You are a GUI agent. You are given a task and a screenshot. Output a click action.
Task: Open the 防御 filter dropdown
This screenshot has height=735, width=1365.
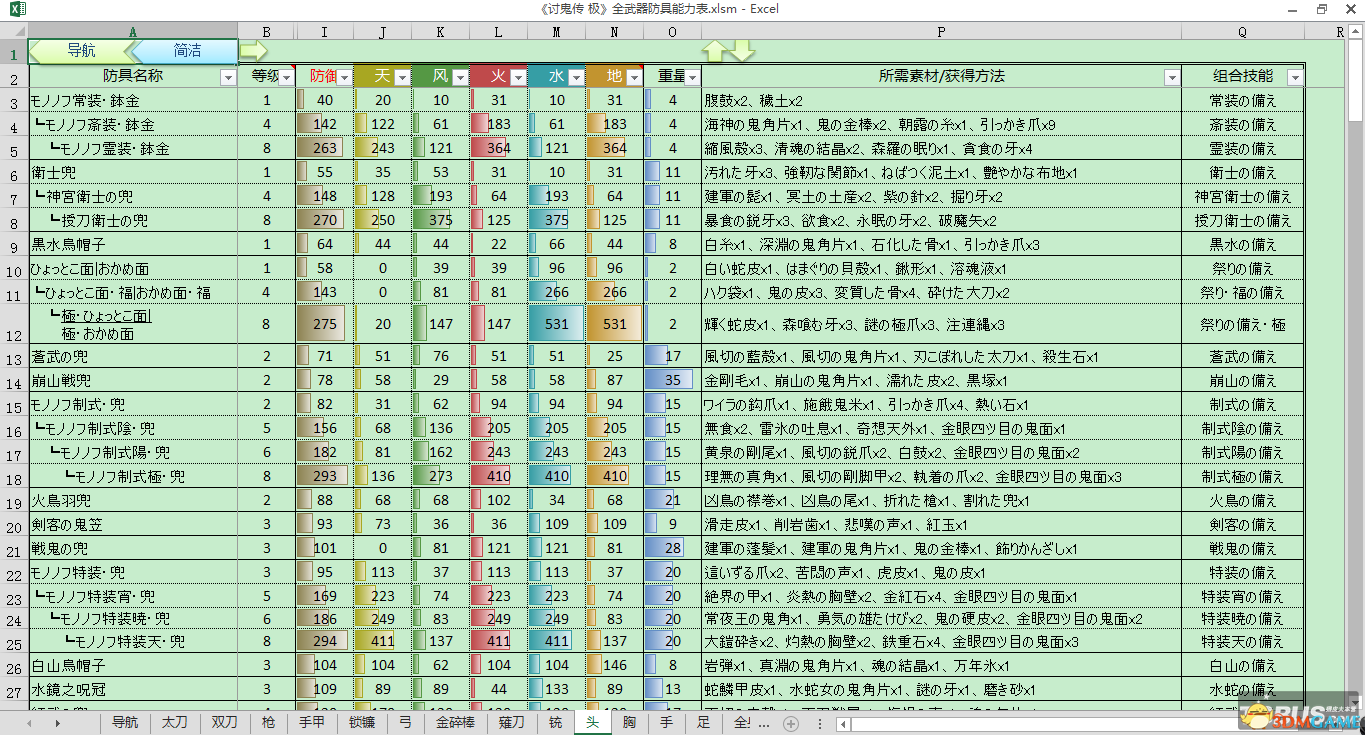pos(345,77)
